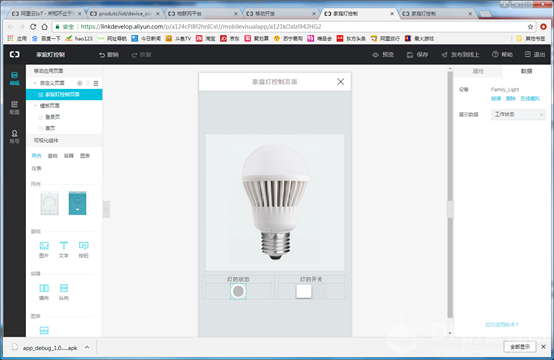
Task: Open the 淘宝 bookmark
Action: coord(206,38)
